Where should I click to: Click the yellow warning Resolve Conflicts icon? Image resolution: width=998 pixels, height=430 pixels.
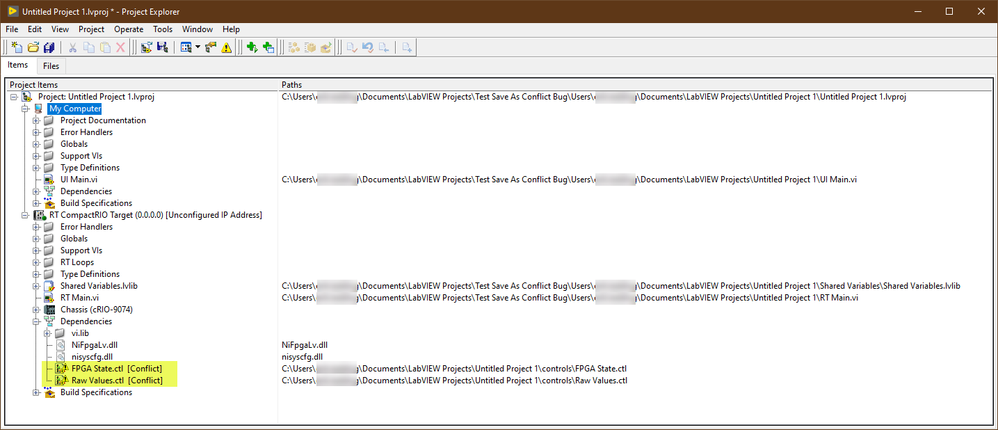click(x=227, y=47)
